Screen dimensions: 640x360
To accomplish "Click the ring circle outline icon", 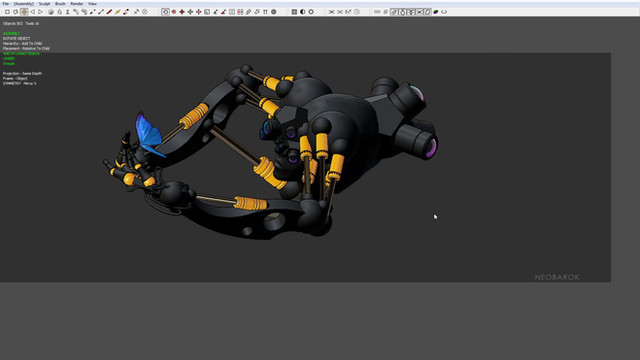I will coord(311,12).
